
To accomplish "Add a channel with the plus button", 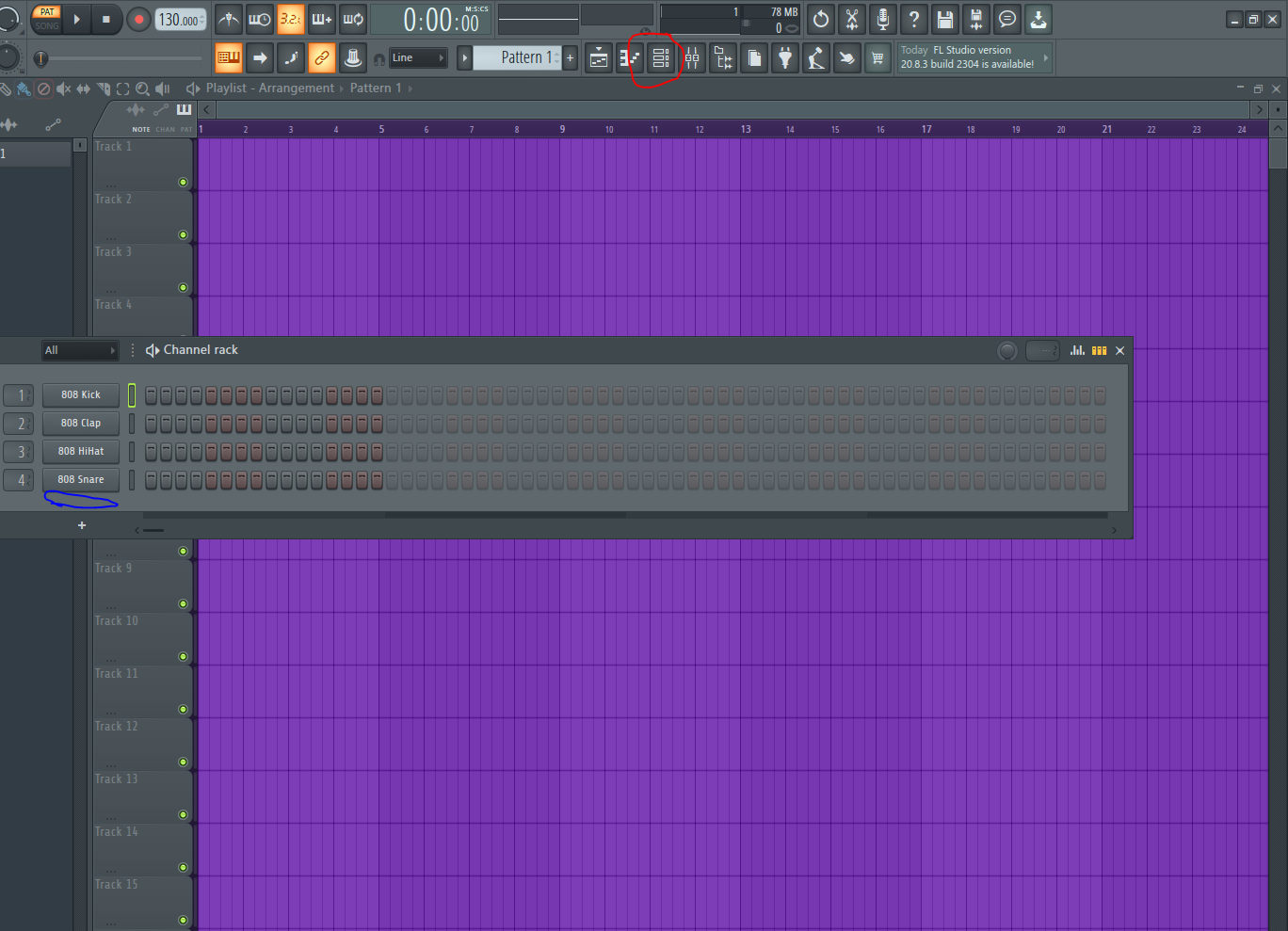I will pyautogui.click(x=82, y=525).
